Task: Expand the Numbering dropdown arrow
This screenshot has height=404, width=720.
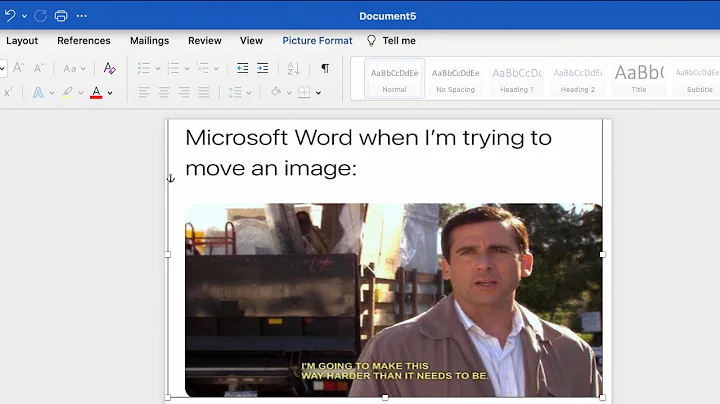Action: (x=187, y=69)
